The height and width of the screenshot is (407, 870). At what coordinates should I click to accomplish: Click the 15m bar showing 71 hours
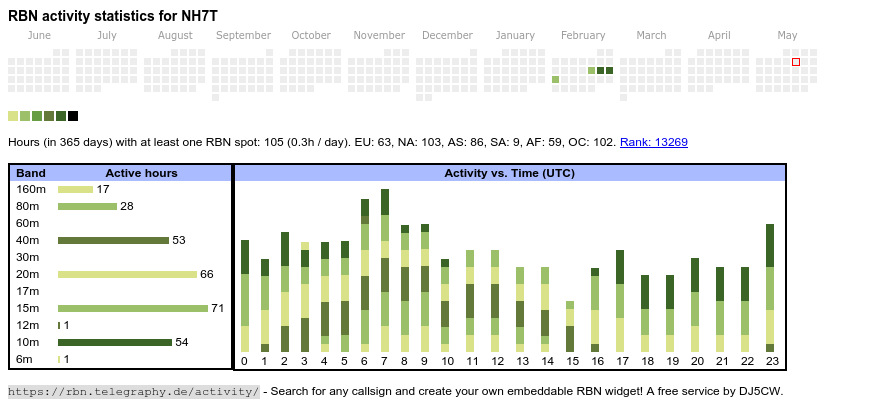click(x=132, y=308)
